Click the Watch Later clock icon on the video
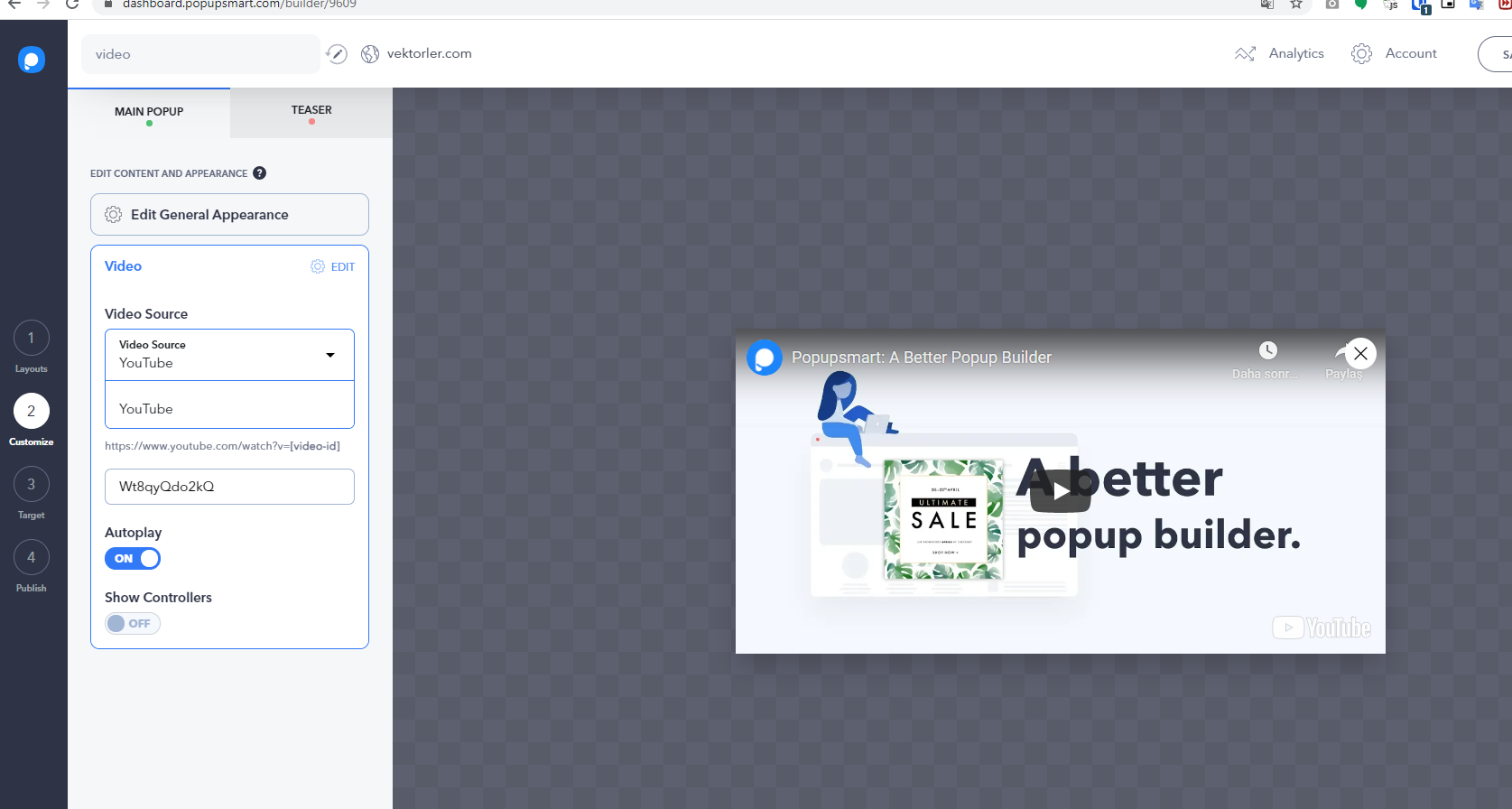This screenshot has width=1512, height=809. (1268, 350)
